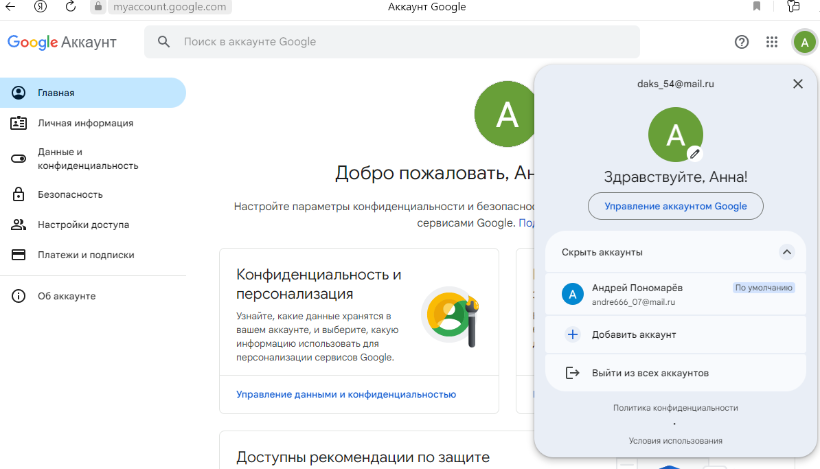Bookmark the page with the bookmark icon
The image size is (820, 469).
pyautogui.click(x=756, y=6)
